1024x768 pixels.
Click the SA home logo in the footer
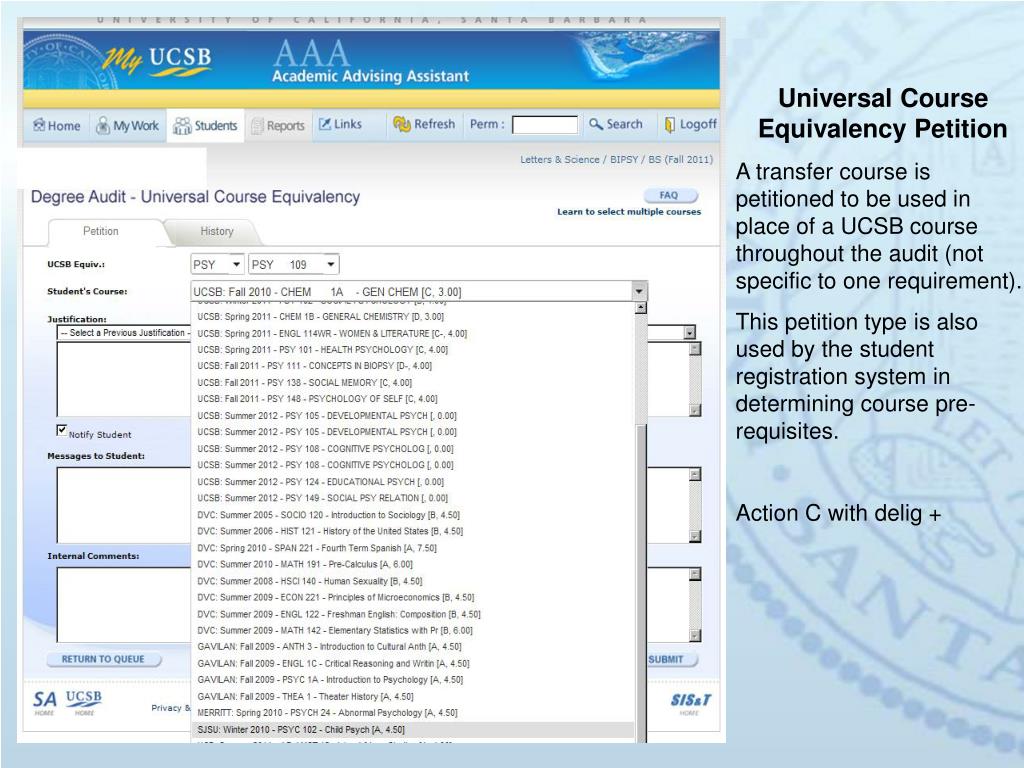click(x=44, y=702)
